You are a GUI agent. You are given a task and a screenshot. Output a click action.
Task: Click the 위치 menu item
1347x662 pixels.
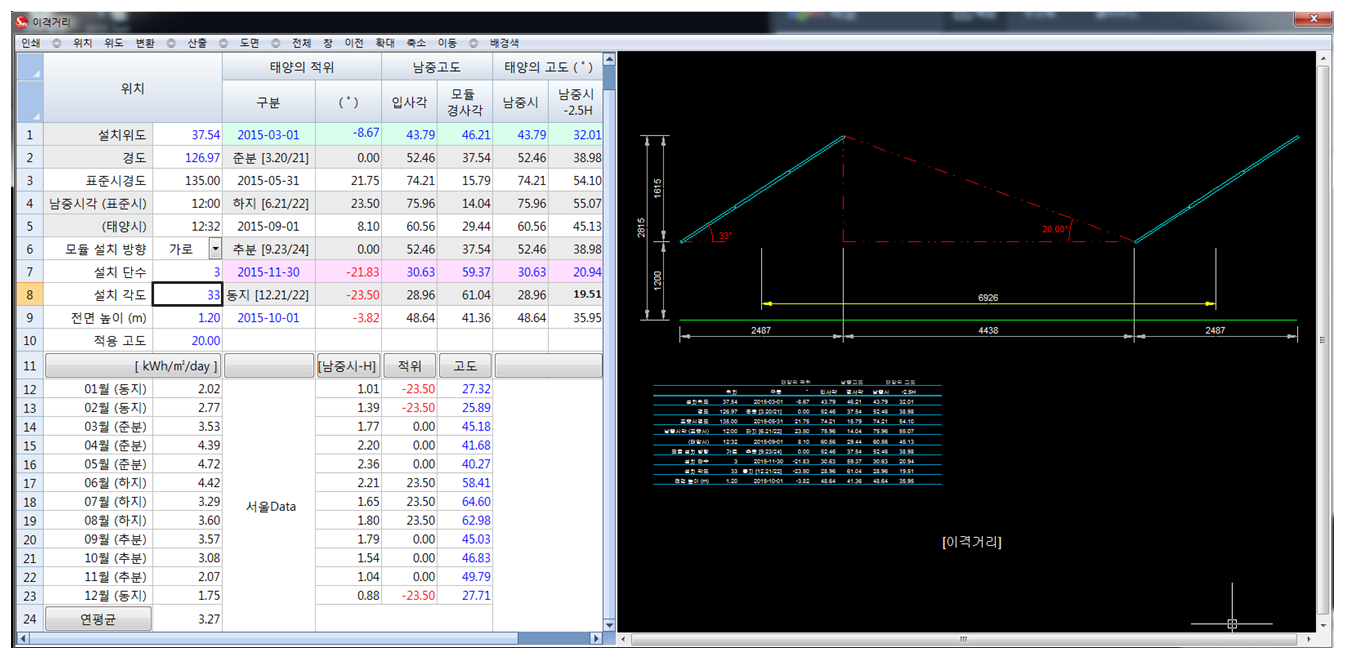[82, 43]
